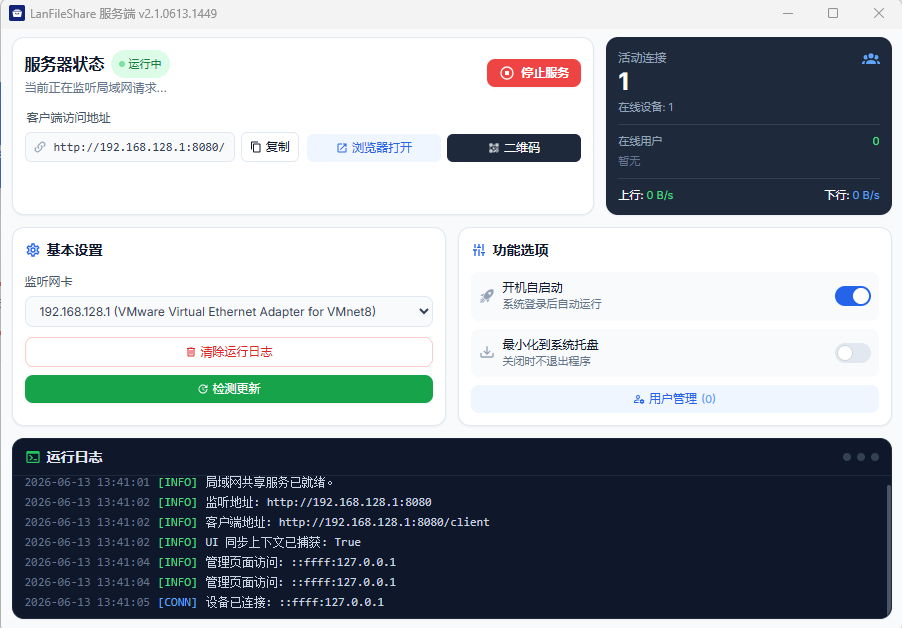Click the [CONN] 设备已连接 log line
The height and width of the screenshot is (628, 902).
(x=204, y=602)
